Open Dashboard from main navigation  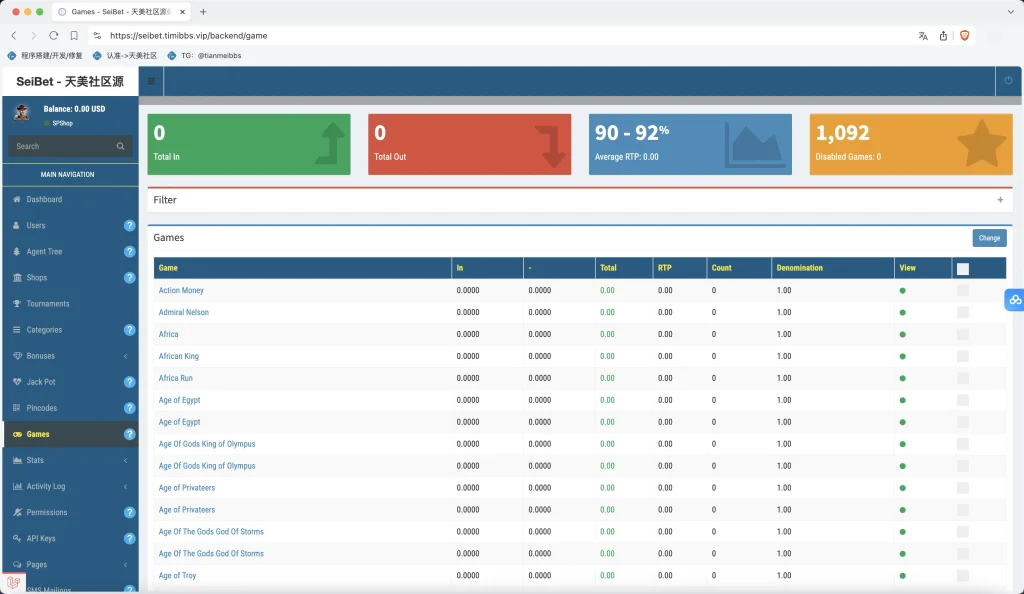[44, 200]
